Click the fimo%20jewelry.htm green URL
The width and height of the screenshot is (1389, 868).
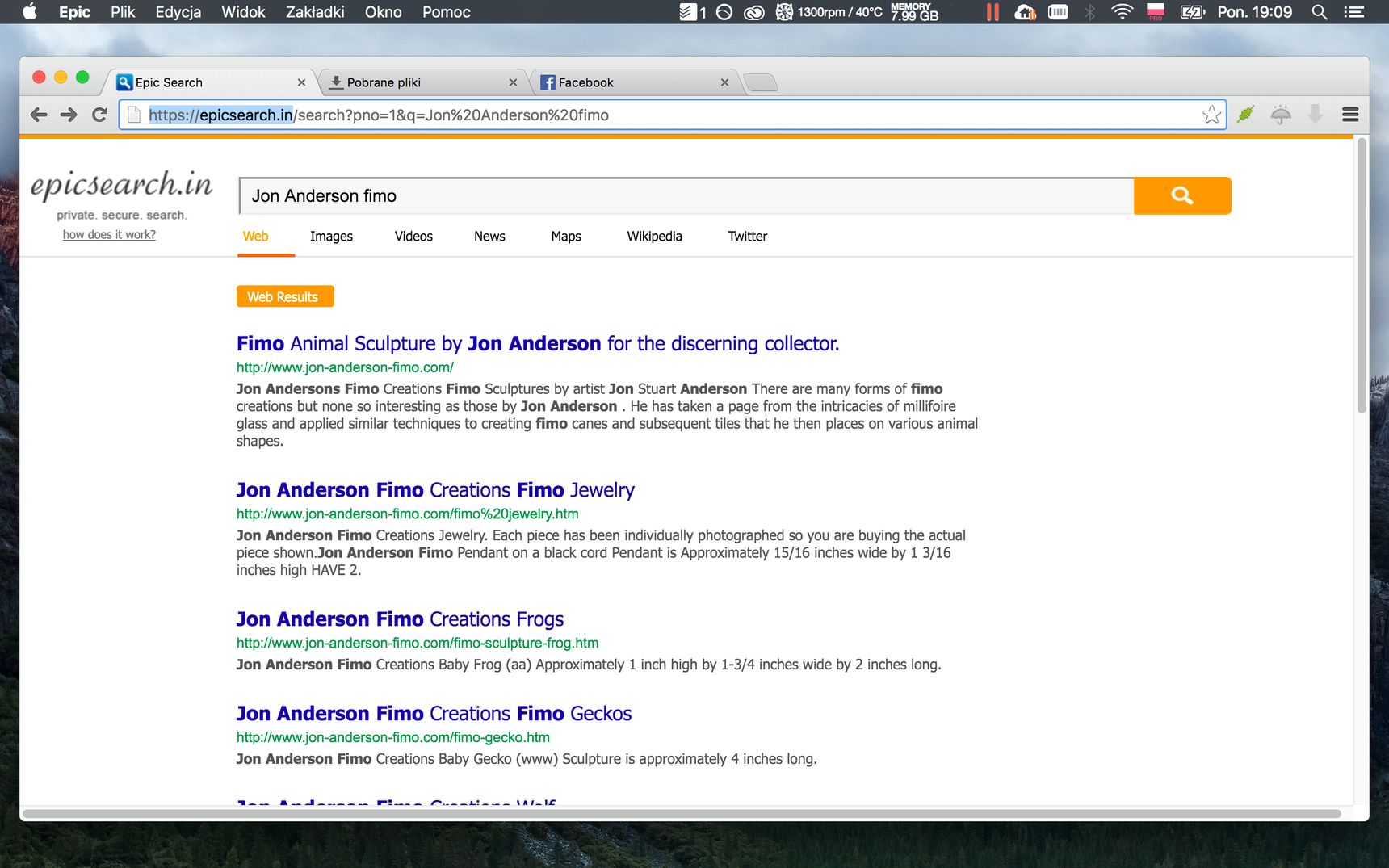coord(408,514)
